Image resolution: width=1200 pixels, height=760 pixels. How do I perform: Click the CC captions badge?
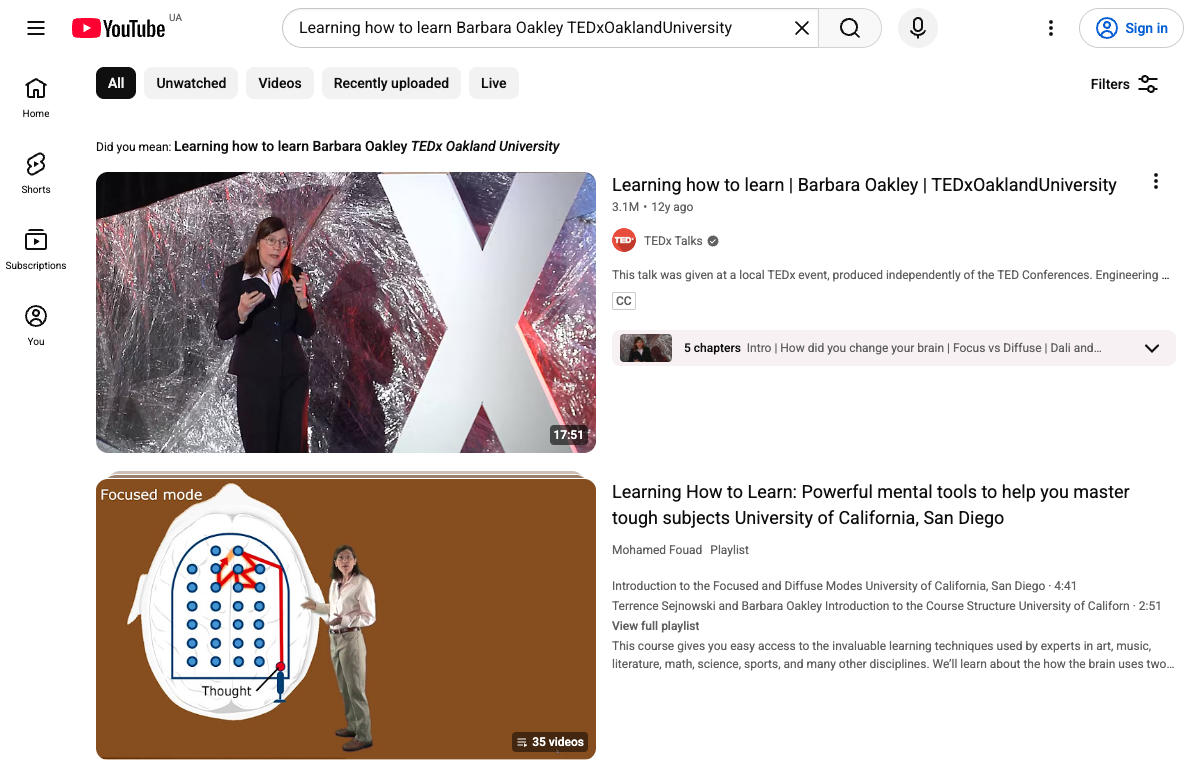[624, 301]
